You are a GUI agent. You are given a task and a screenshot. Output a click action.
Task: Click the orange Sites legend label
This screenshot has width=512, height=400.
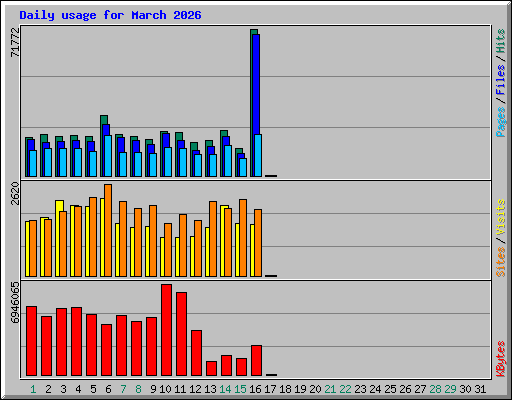tap(500, 262)
